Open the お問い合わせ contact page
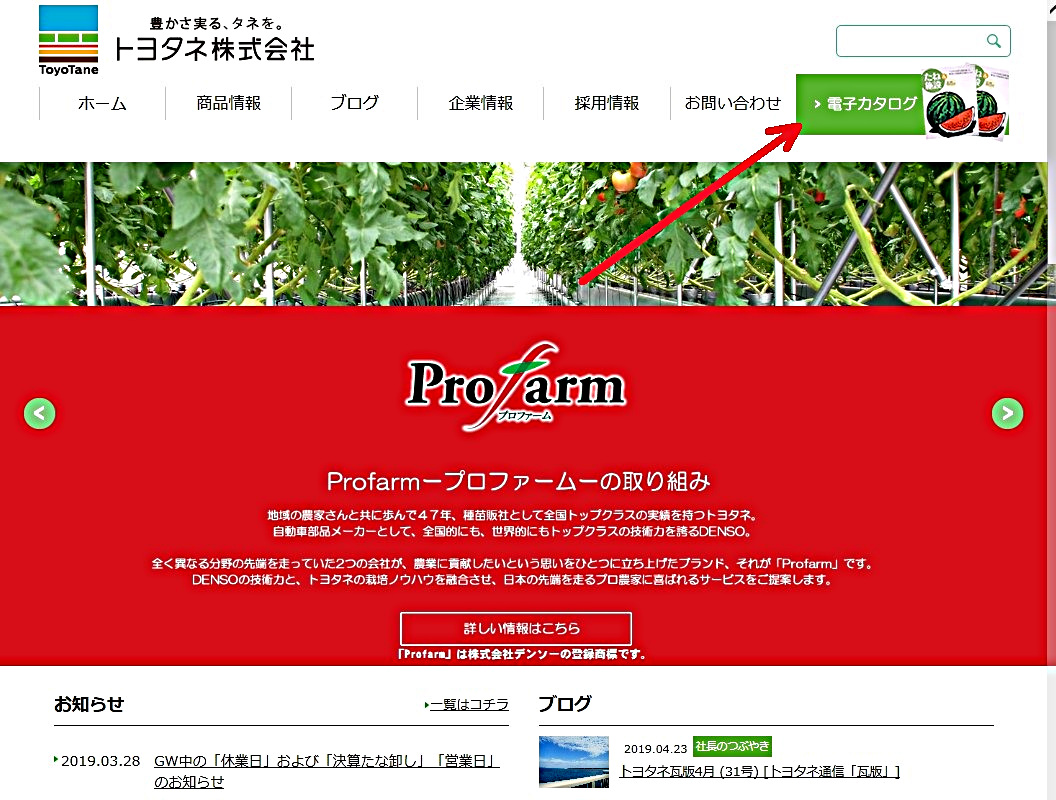The width and height of the screenshot is (1056, 800). pyautogui.click(x=733, y=103)
